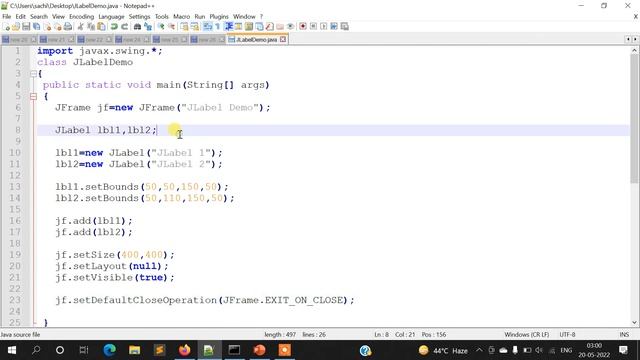
Task: Toggle the Document Map panel icon
Action: pos(249,27)
